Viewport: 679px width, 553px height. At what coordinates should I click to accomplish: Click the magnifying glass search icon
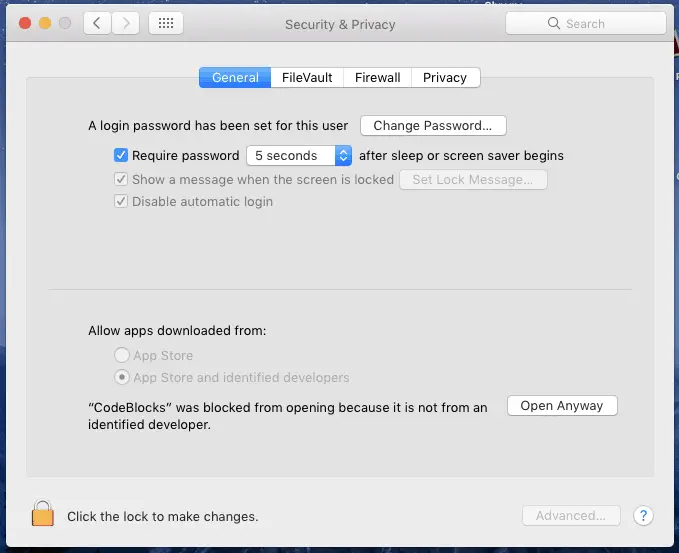pos(553,23)
